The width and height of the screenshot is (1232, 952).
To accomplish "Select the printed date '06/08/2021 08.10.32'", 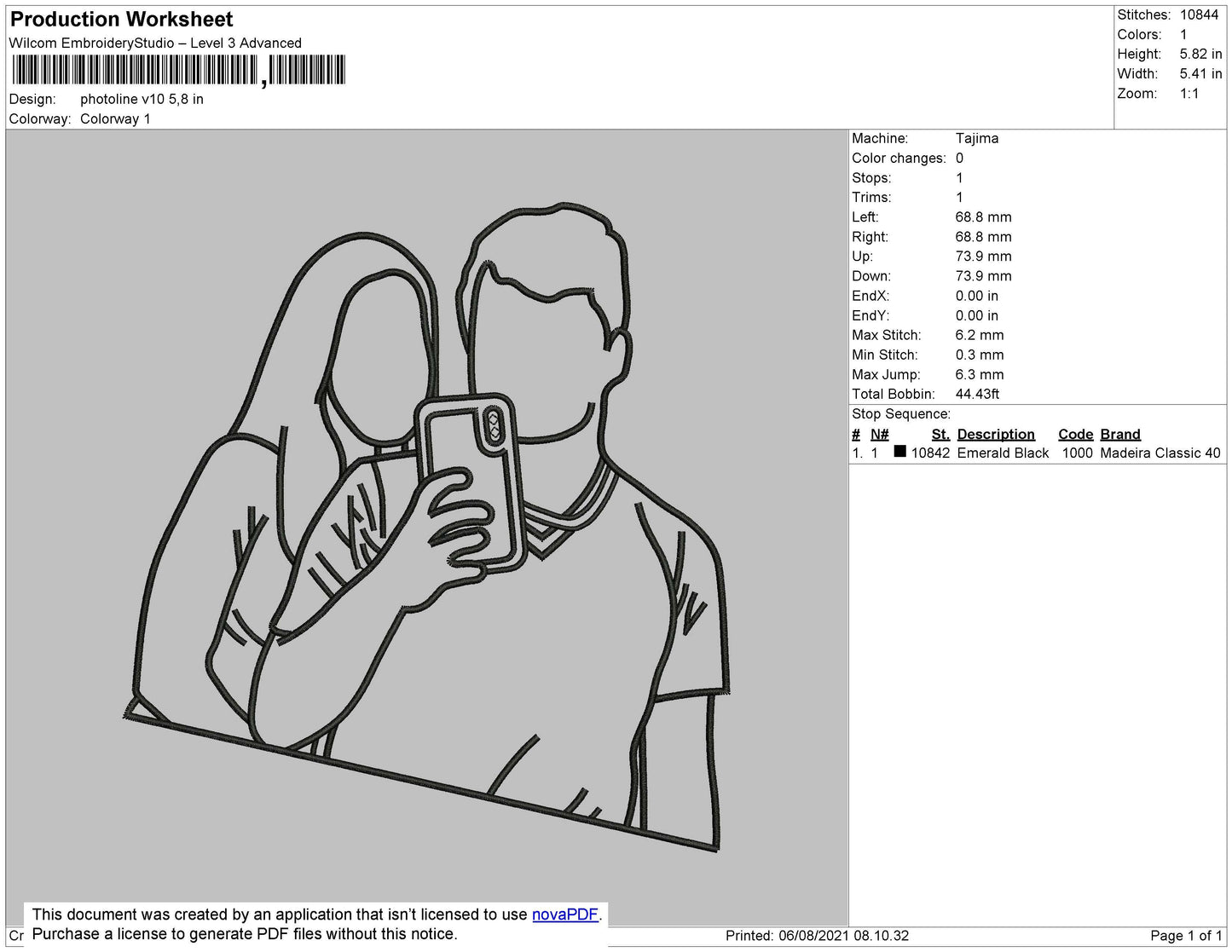I will pos(843,936).
